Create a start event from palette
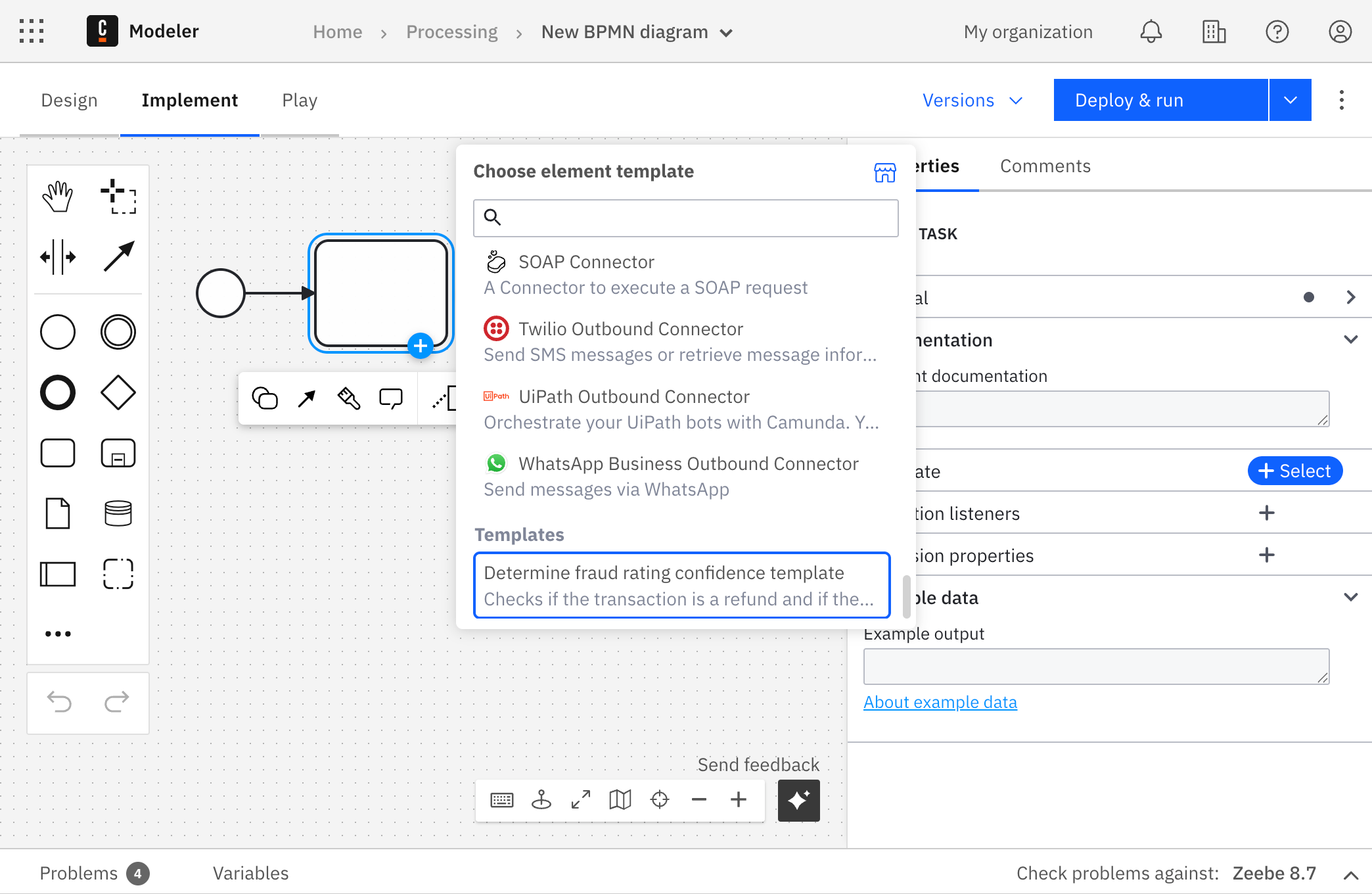 58,332
